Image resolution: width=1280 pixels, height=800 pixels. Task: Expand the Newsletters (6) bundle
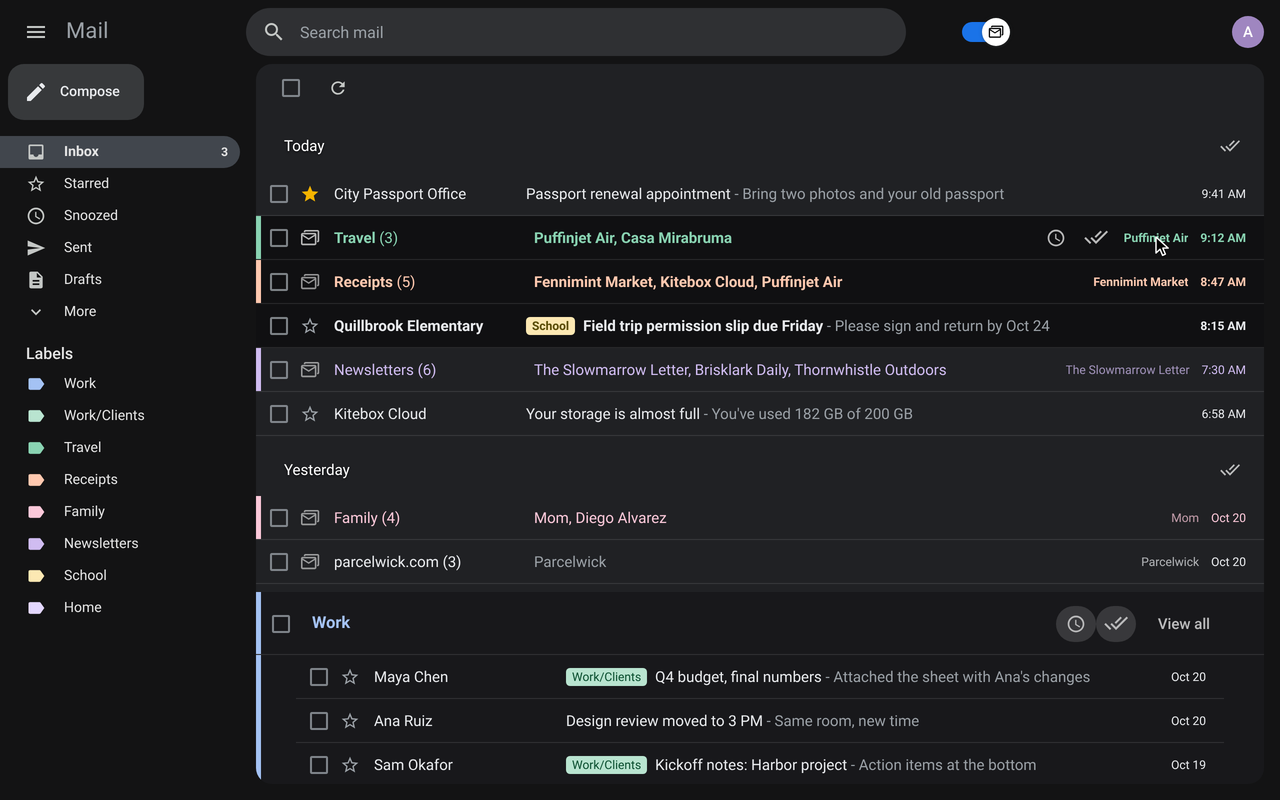coord(760,370)
